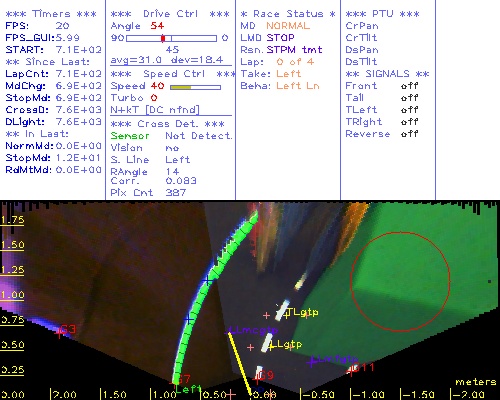
Task: Click the NORMAL mode value
Action: (x=288, y=26)
